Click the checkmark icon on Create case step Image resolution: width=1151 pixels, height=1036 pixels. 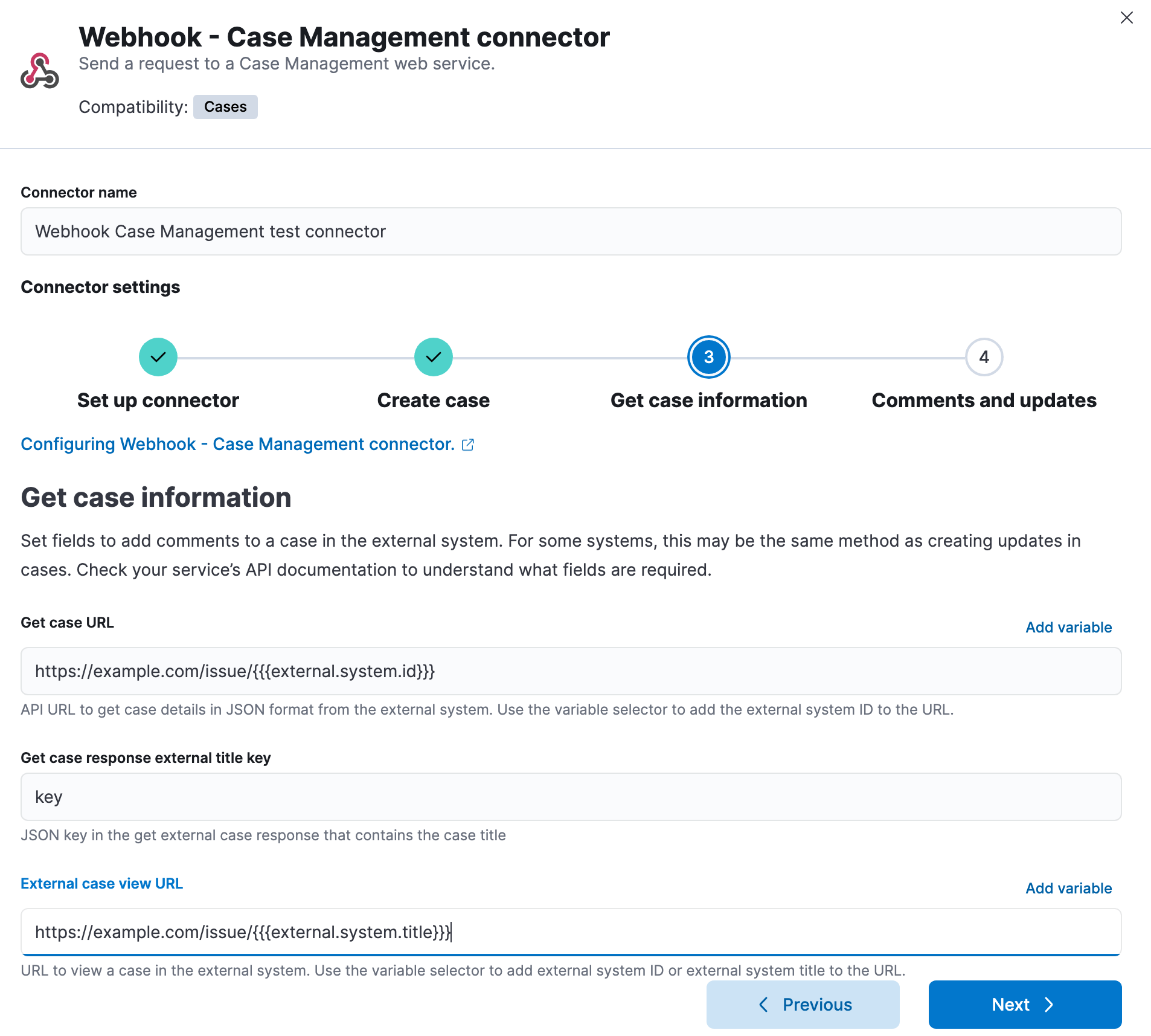pyautogui.click(x=433, y=356)
